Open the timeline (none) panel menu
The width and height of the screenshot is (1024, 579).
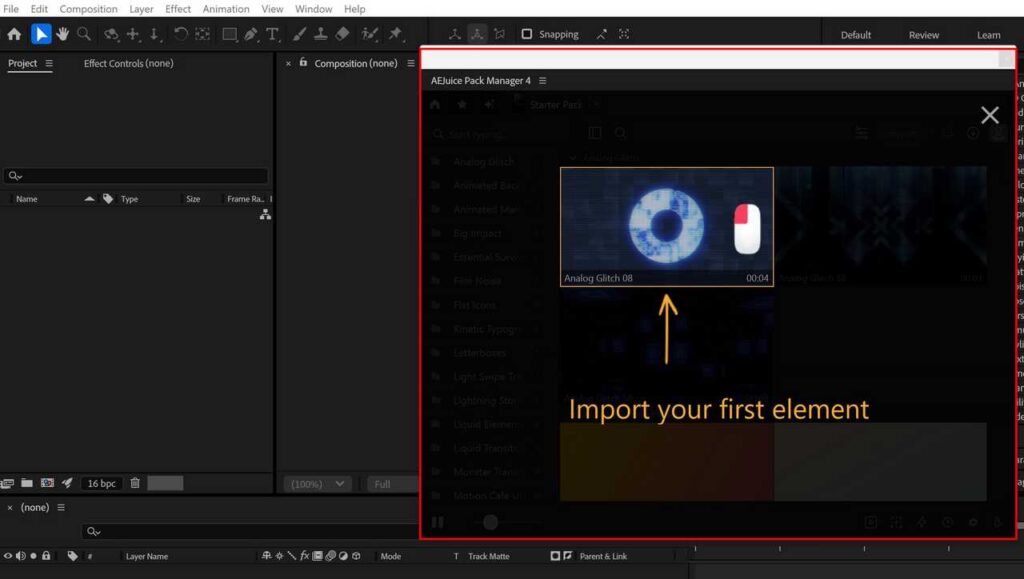coord(61,507)
